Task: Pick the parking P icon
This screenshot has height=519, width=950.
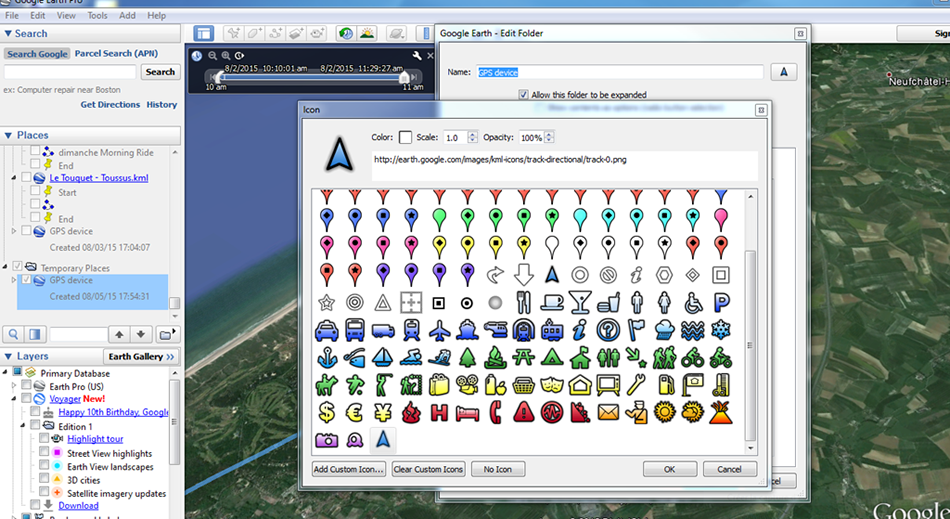Action: [721, 302]
